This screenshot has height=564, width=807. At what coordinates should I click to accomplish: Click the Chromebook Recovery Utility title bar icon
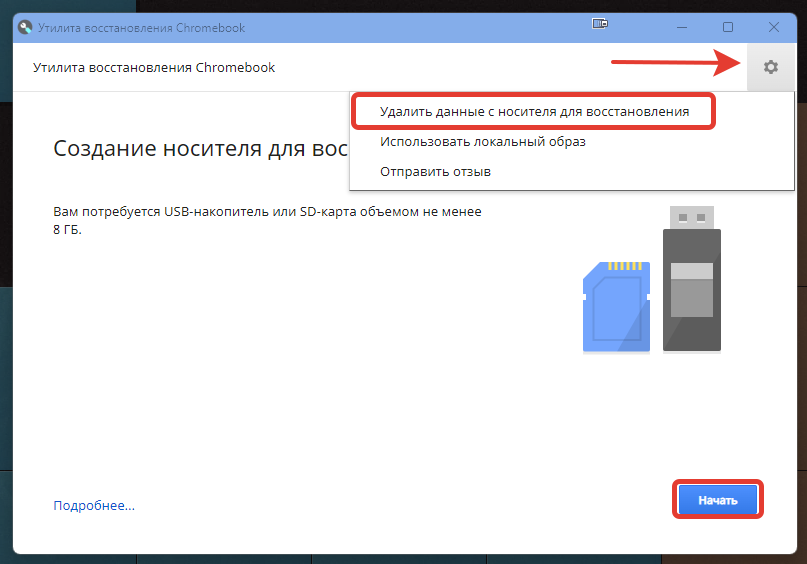point(25,27)
